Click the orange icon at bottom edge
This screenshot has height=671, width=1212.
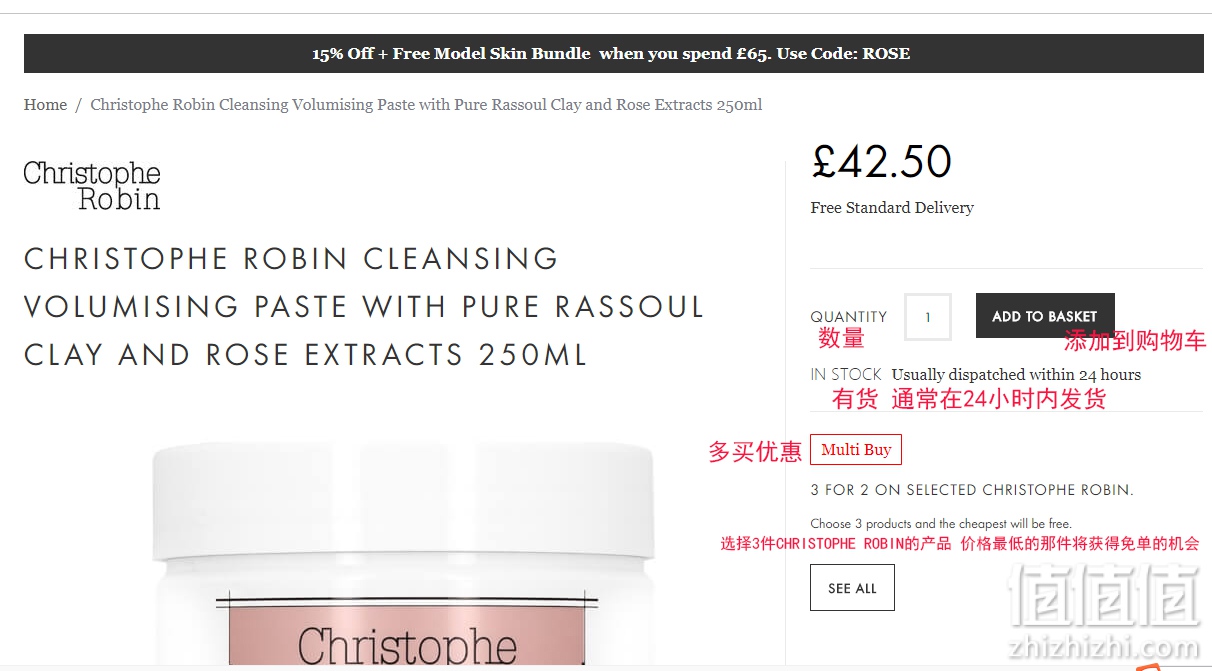(1150, 666)
